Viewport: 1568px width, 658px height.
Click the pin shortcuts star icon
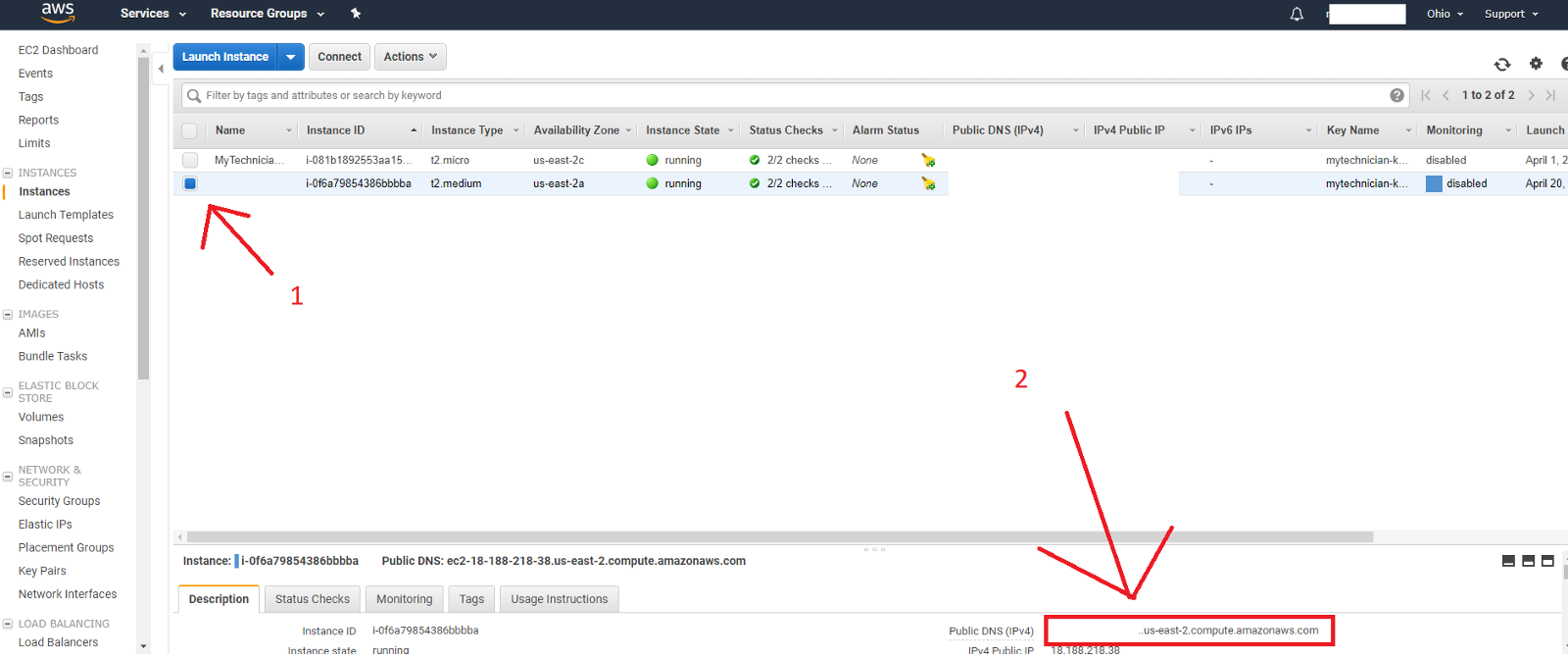click(x=356, y=14)
